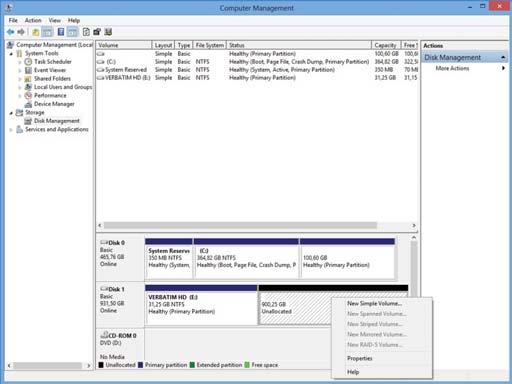Select the (C:) partition block on Disk 0
This screenshot has height=384, width=512.
(x=246, y=258)
